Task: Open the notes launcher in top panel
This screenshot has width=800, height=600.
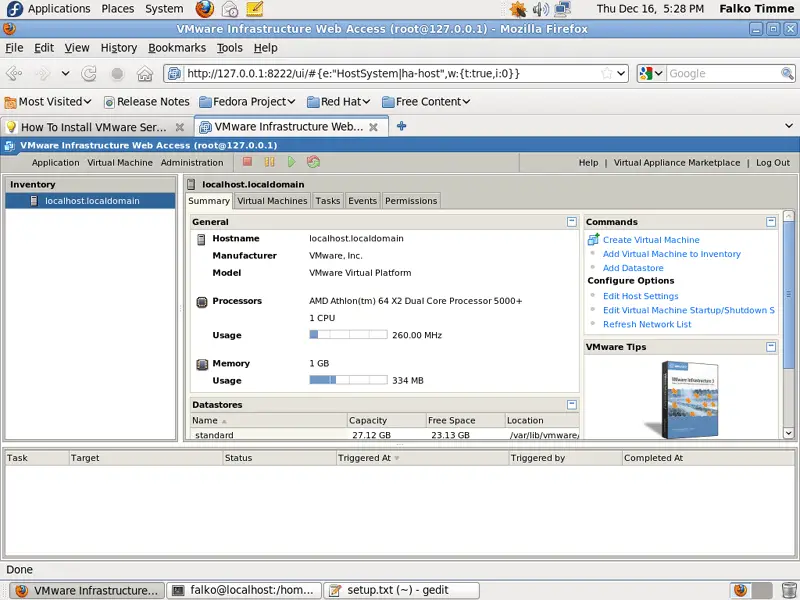Action: click(x=254, y=9)
